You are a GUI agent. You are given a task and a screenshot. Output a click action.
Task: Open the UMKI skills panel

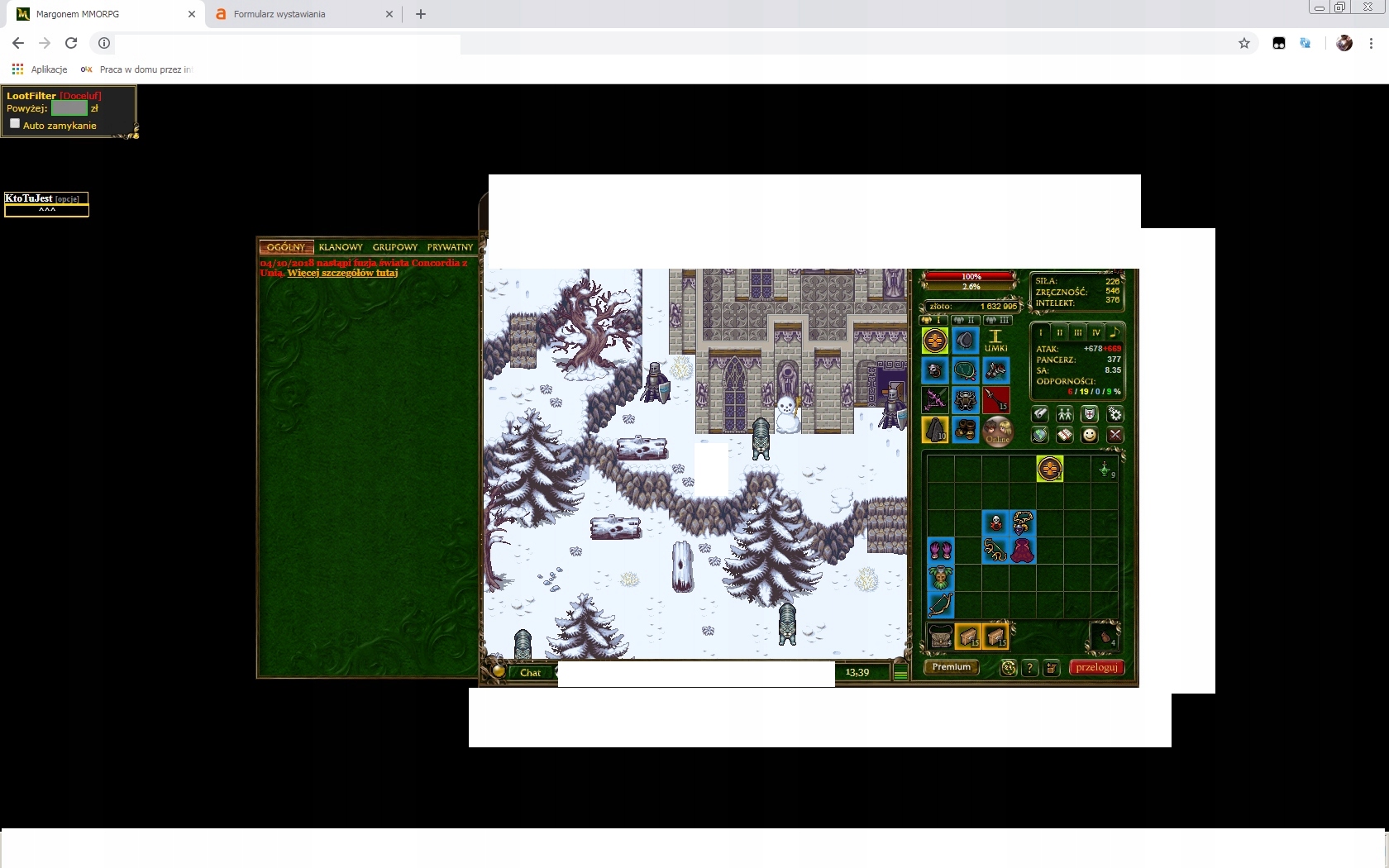995,340
